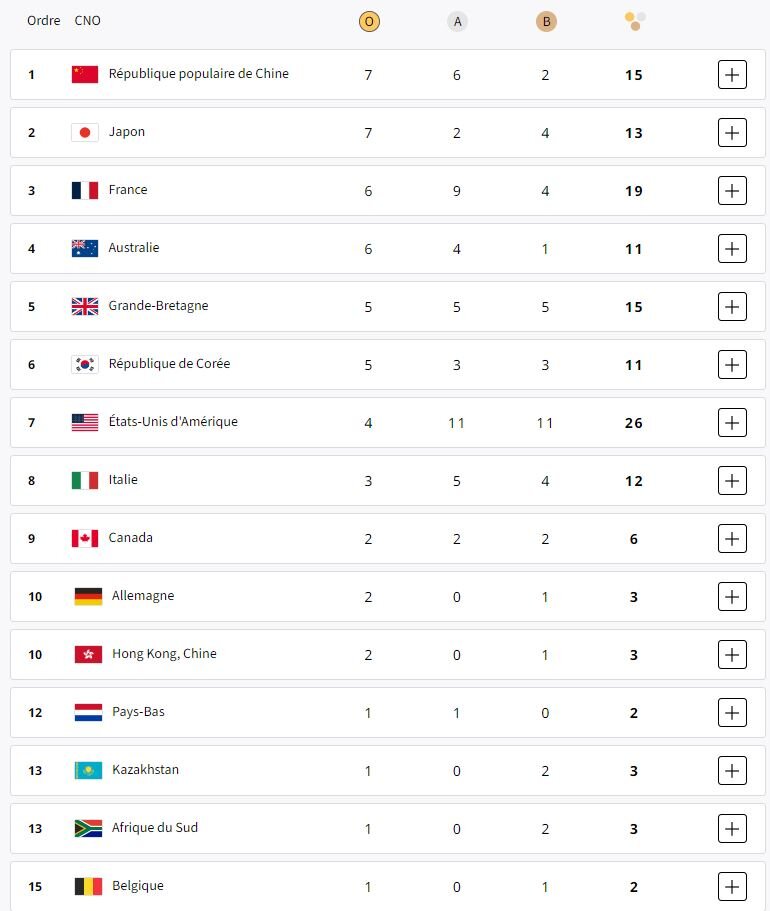Expand États-Unis d'Amérique row details
Screen dimensions: 770x911
732,422
